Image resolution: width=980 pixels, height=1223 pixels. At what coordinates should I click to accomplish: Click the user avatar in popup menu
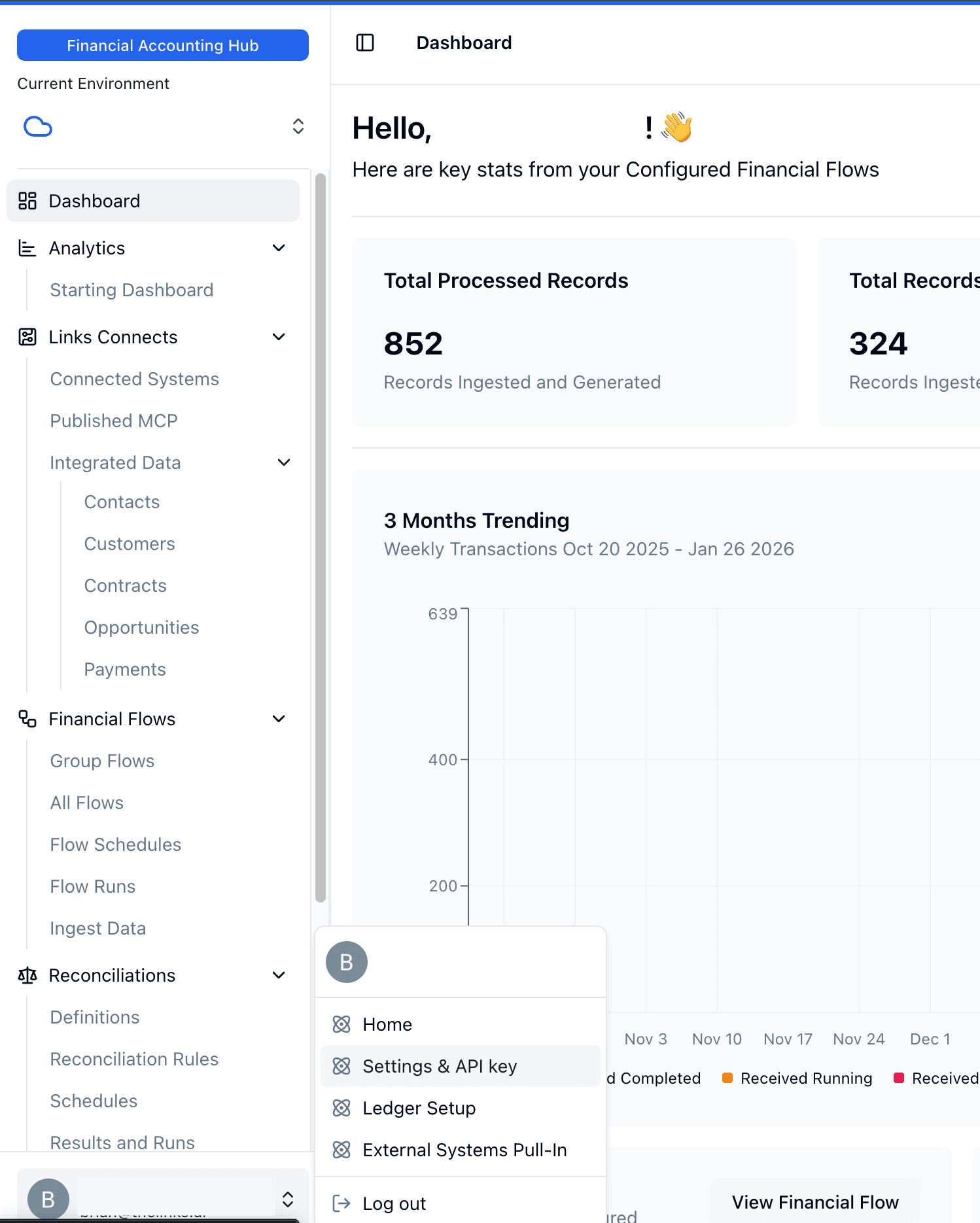click(347, 962)
